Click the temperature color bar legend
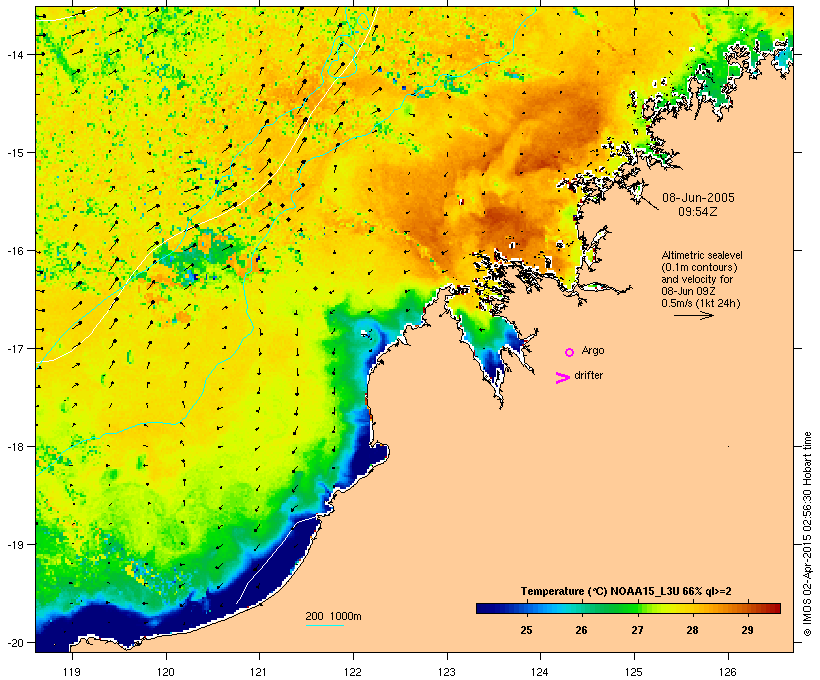Screen dimensions: 820x680 coord(628,608)
